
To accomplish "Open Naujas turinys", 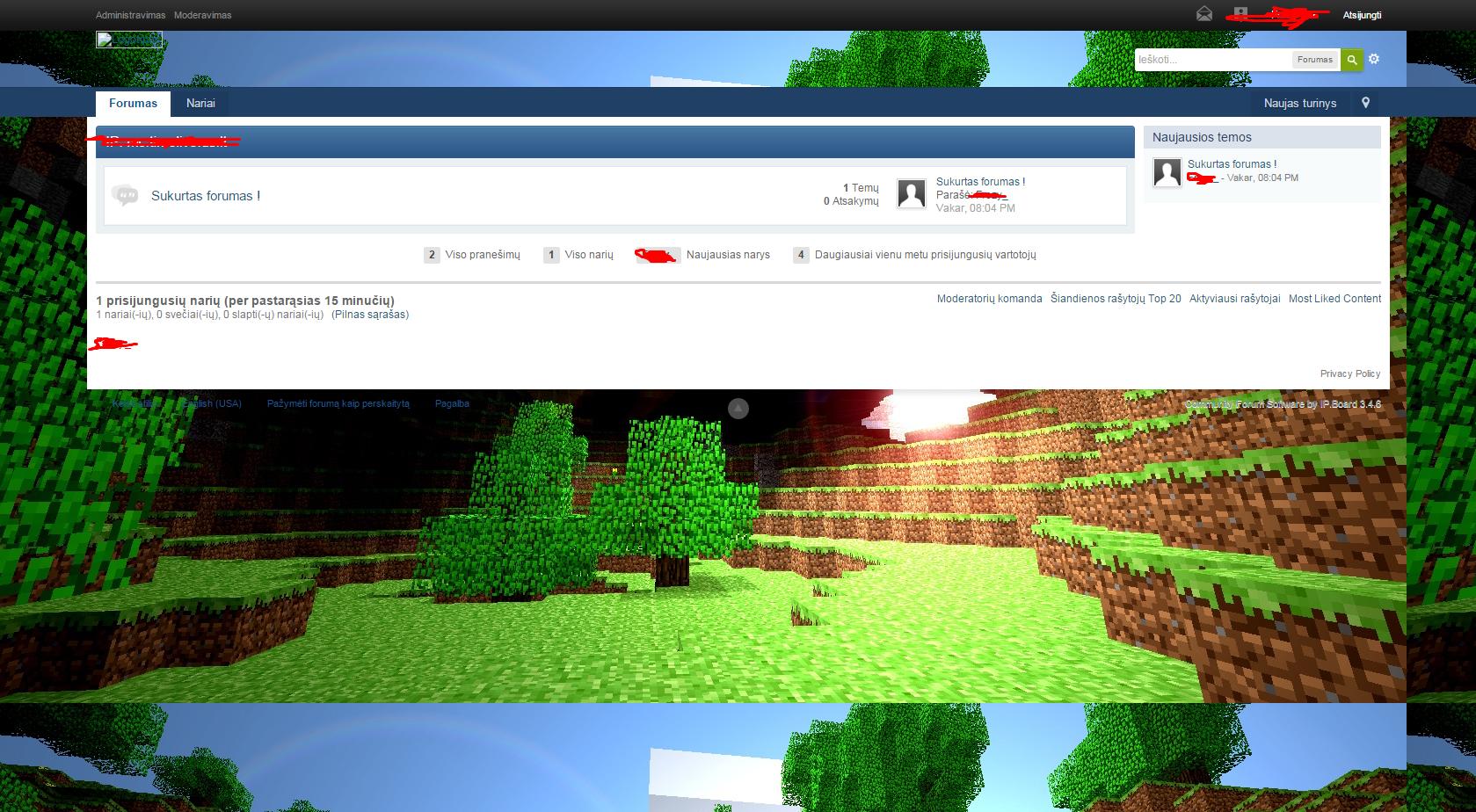I will click(1300, 103).
